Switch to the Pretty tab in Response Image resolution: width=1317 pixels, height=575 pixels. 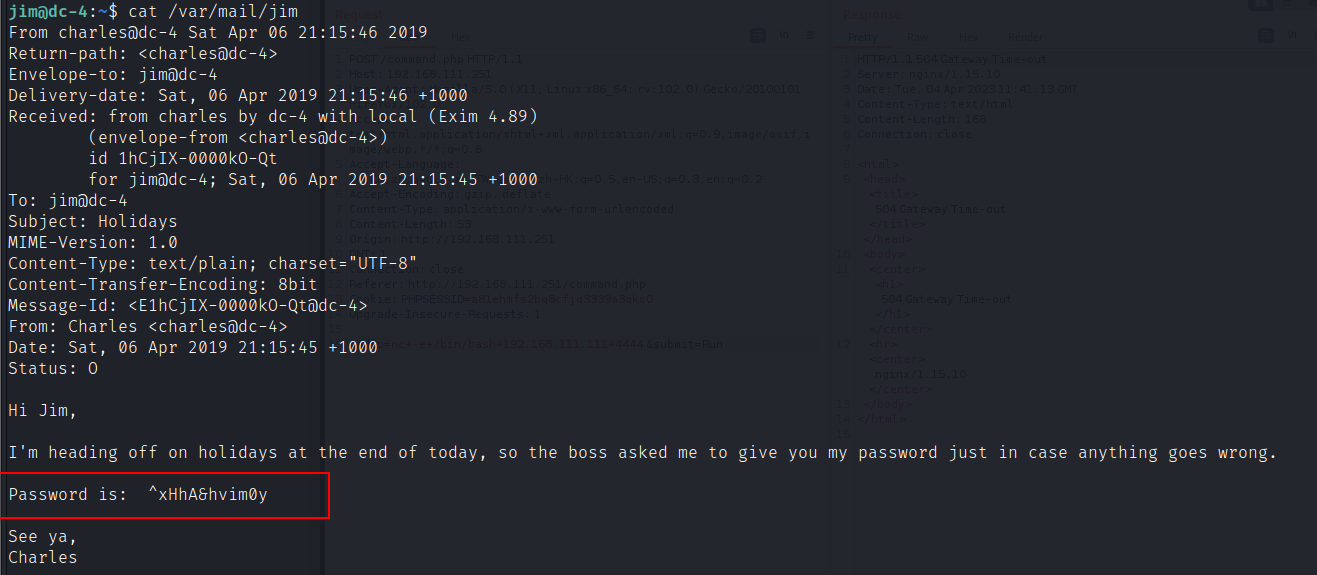[x=862, y=37]
